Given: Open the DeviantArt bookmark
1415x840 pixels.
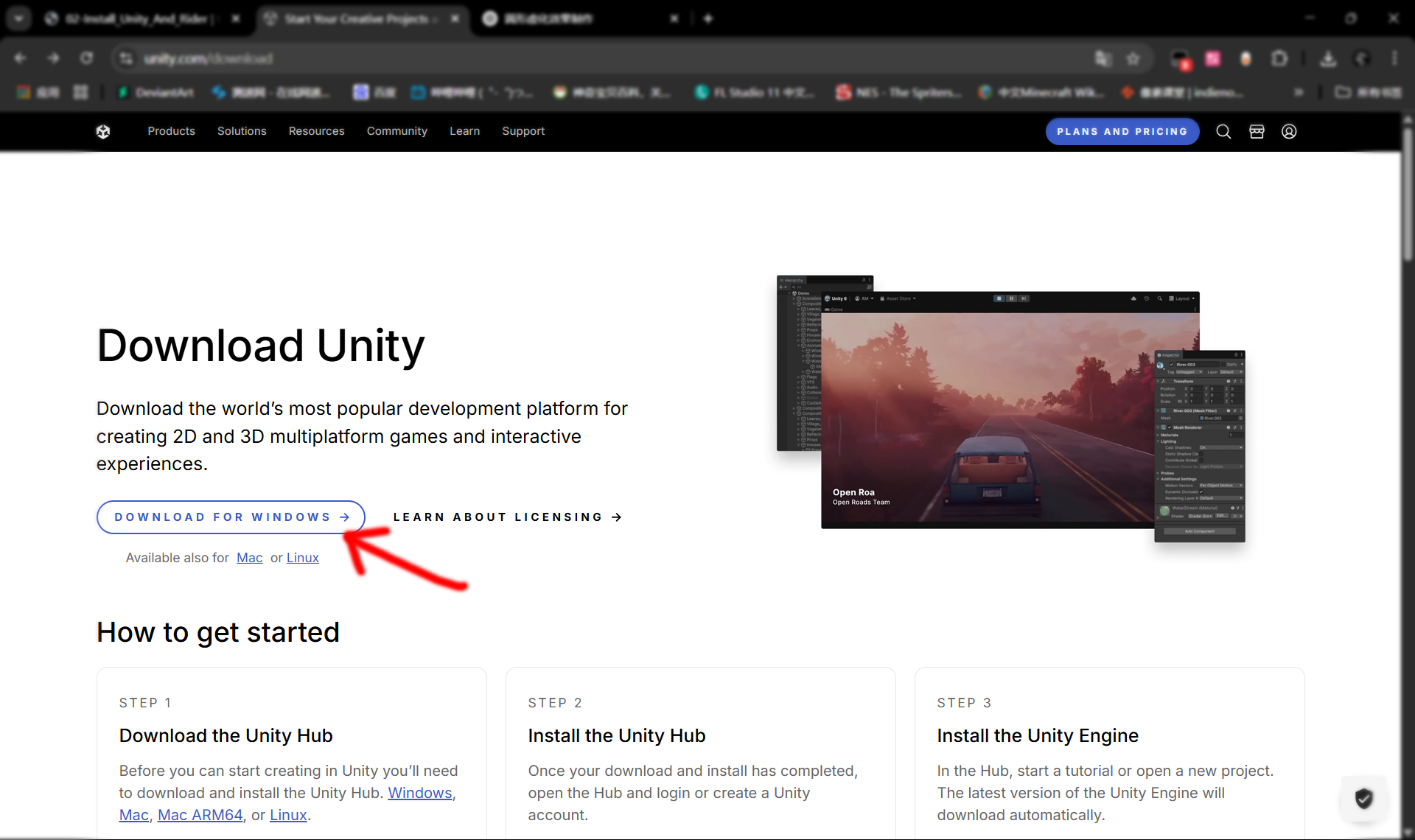Looking at the screenshot, I should (156, 92).
